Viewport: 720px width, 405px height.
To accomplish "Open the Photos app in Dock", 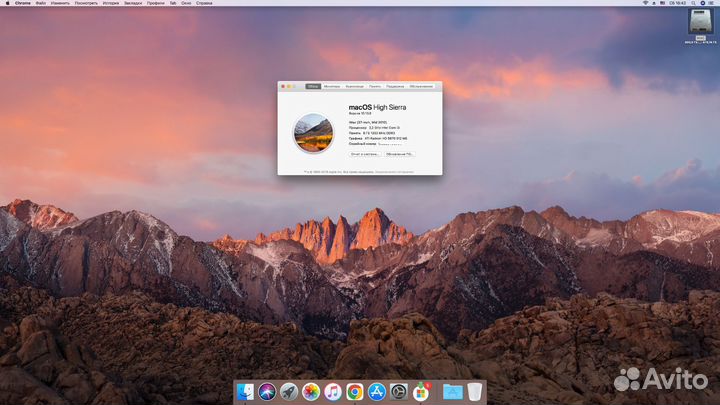I will click(x=311, y=392).
